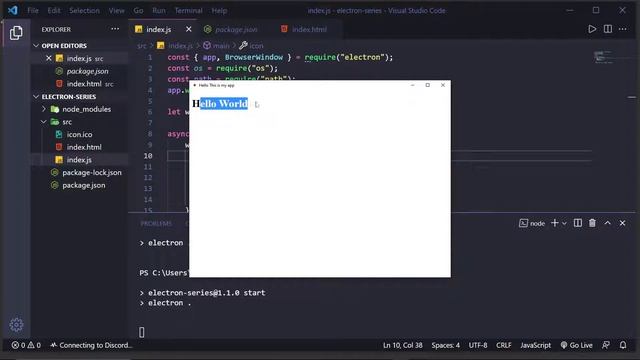Add a new terminal with plus icon
640x360 pixels.
(x=554, y=223)
